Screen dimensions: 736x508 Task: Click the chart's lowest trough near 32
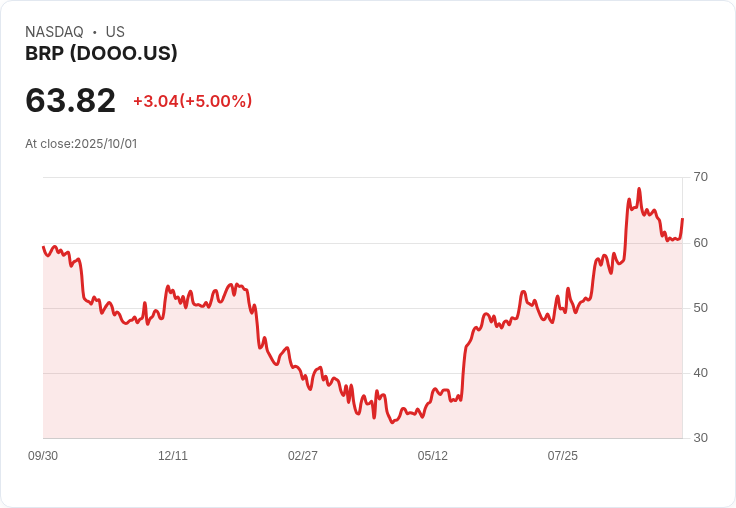(x=392, y=422)
